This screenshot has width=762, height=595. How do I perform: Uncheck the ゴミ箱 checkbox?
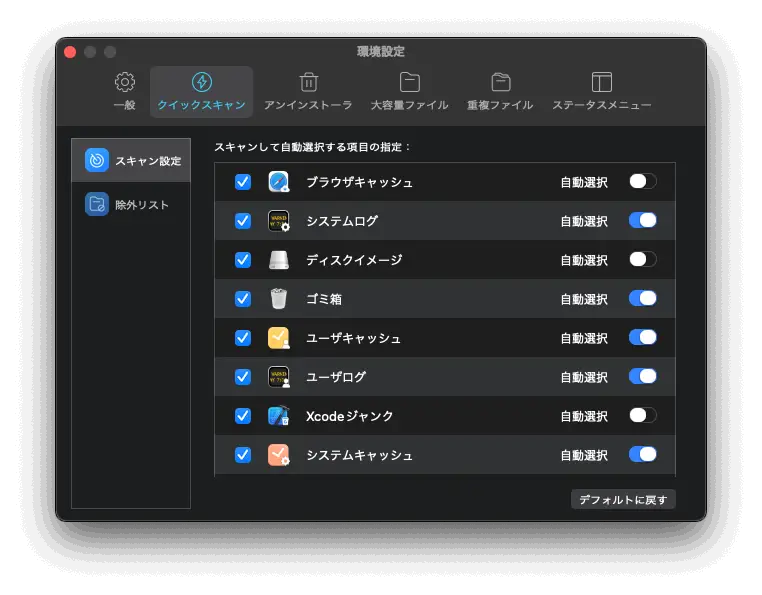pos(243,298)
